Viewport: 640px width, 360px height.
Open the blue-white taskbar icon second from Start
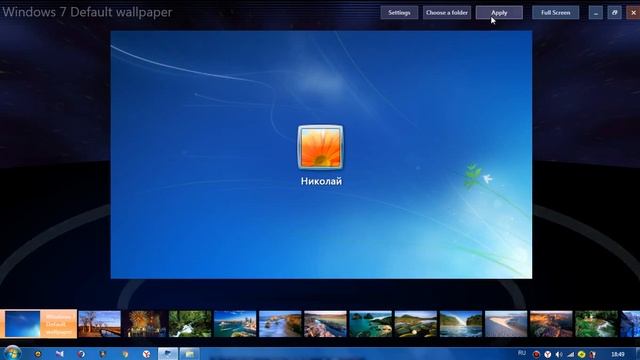[x=60, y=354]
